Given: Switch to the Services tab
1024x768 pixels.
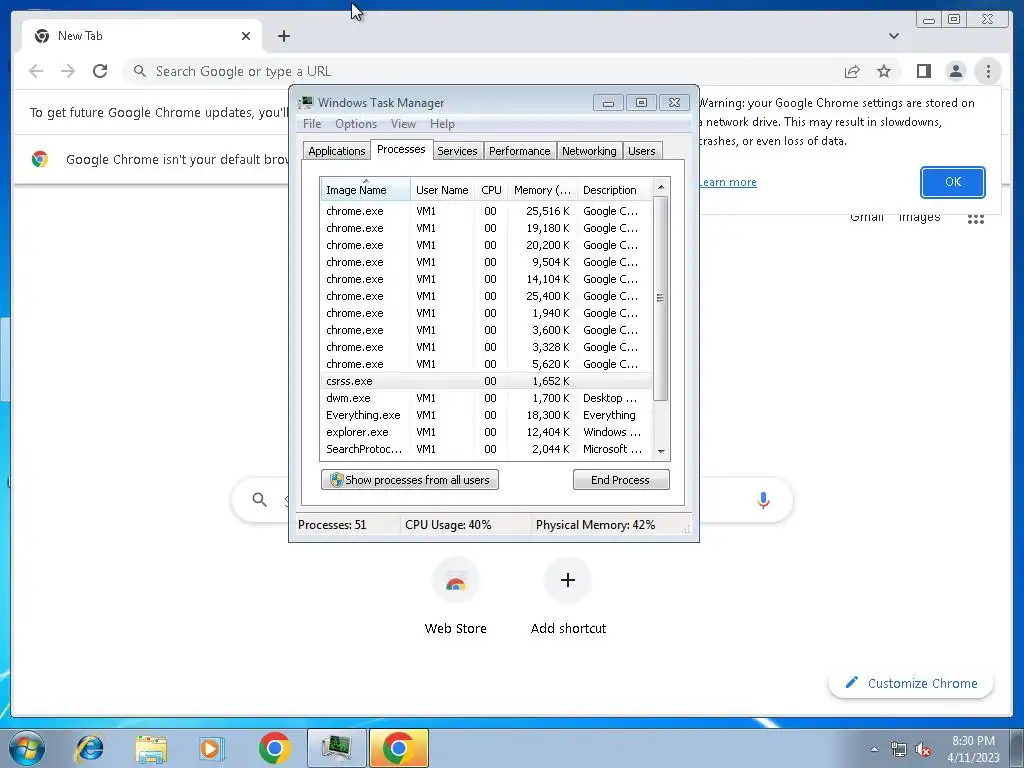Looking at the screenshot, I should pyautogui.click(x=457, y=151).
